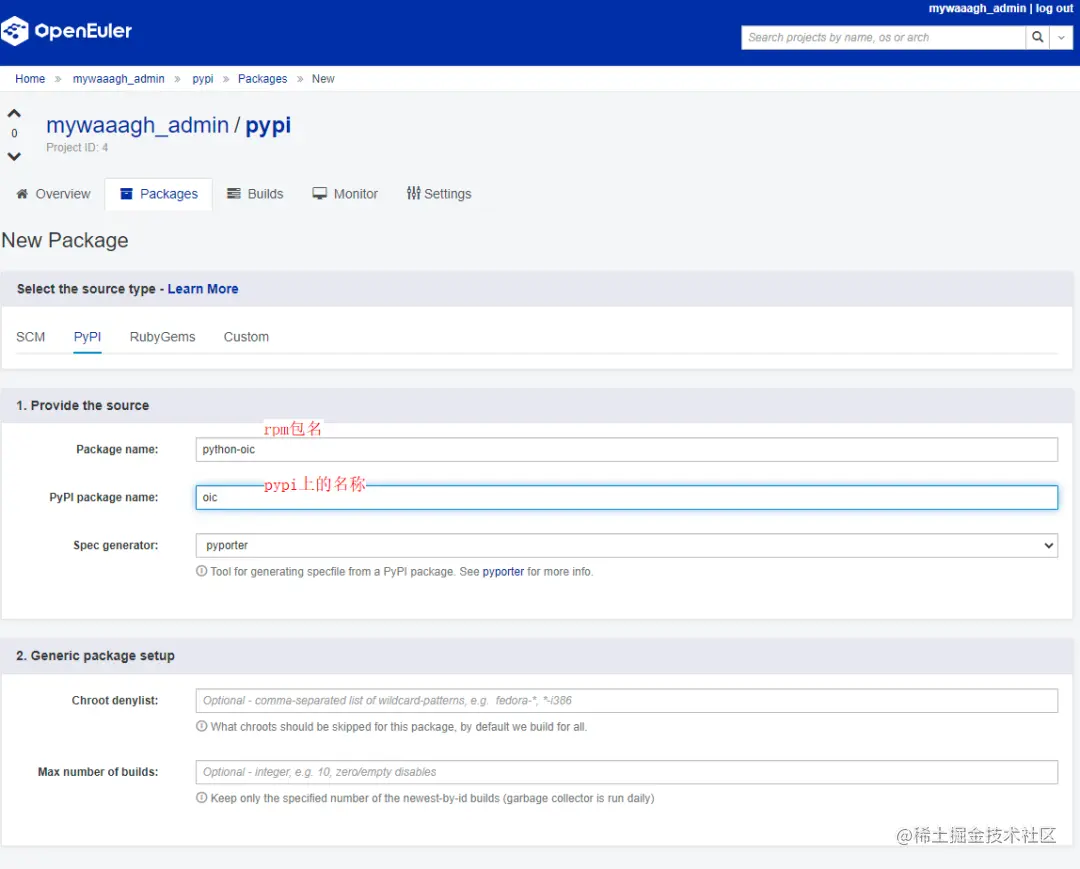Select Custom source type
1080x869 pixels.
[246, 337]
